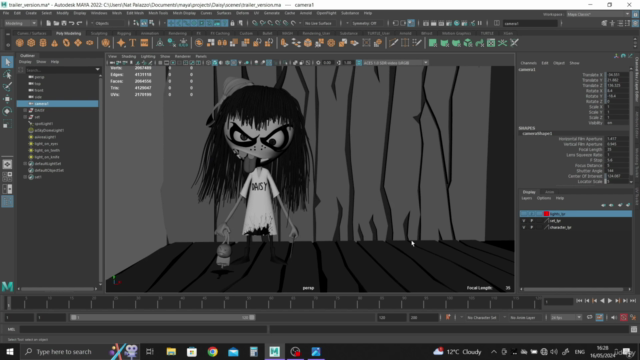
Task: Toggle visibility V on character_lyr layer
Action: [x=524, y=227]
